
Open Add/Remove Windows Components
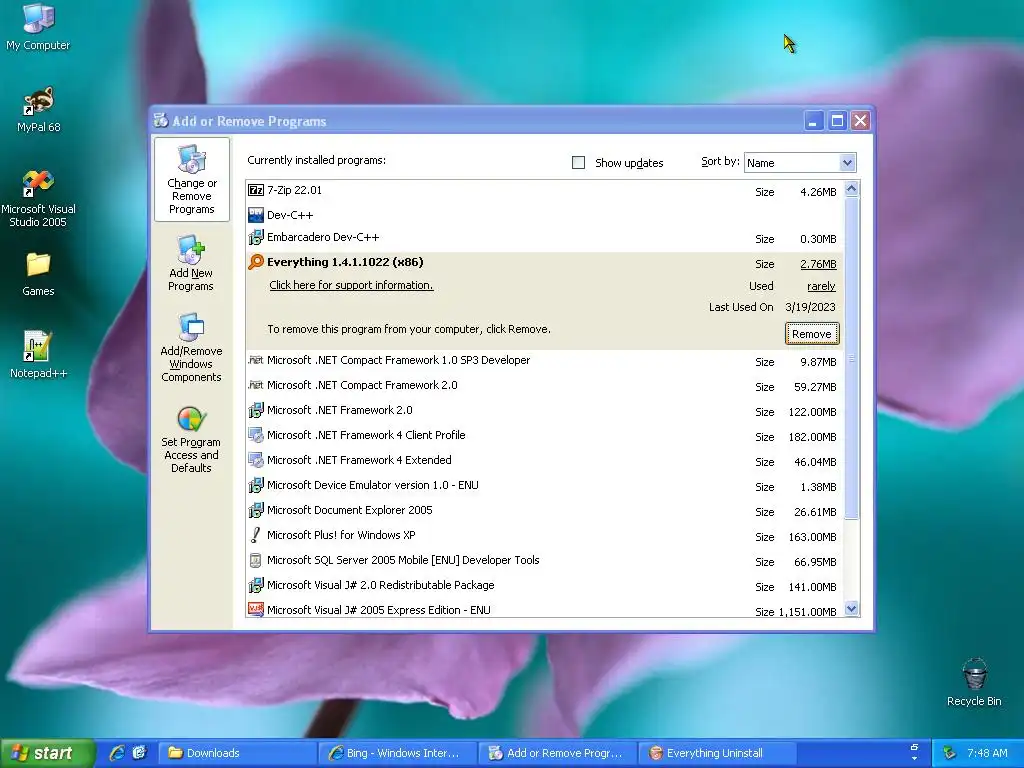[191, 347]
